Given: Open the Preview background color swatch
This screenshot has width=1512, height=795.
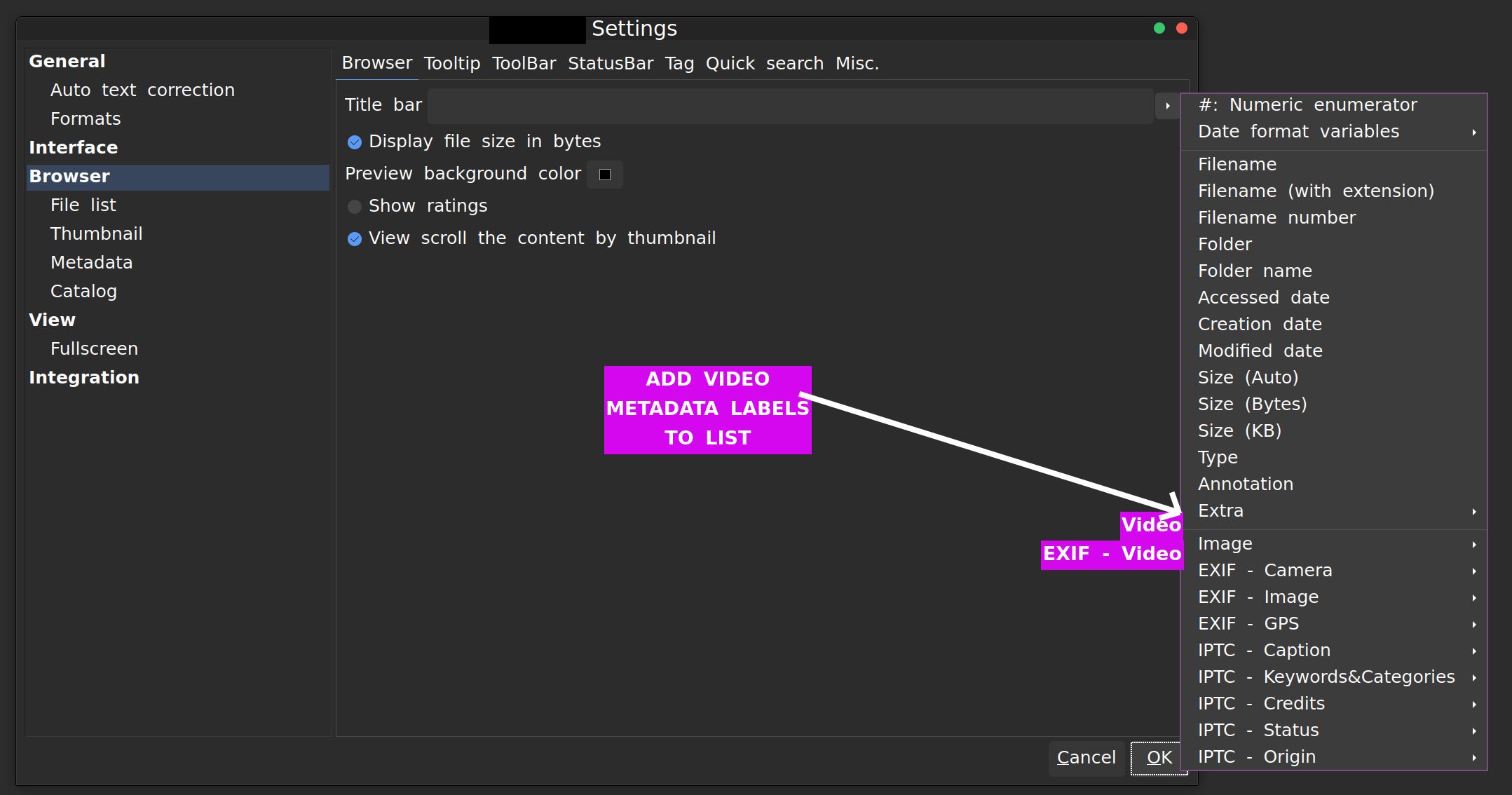Looking at the screenshot, I should 604,175.
